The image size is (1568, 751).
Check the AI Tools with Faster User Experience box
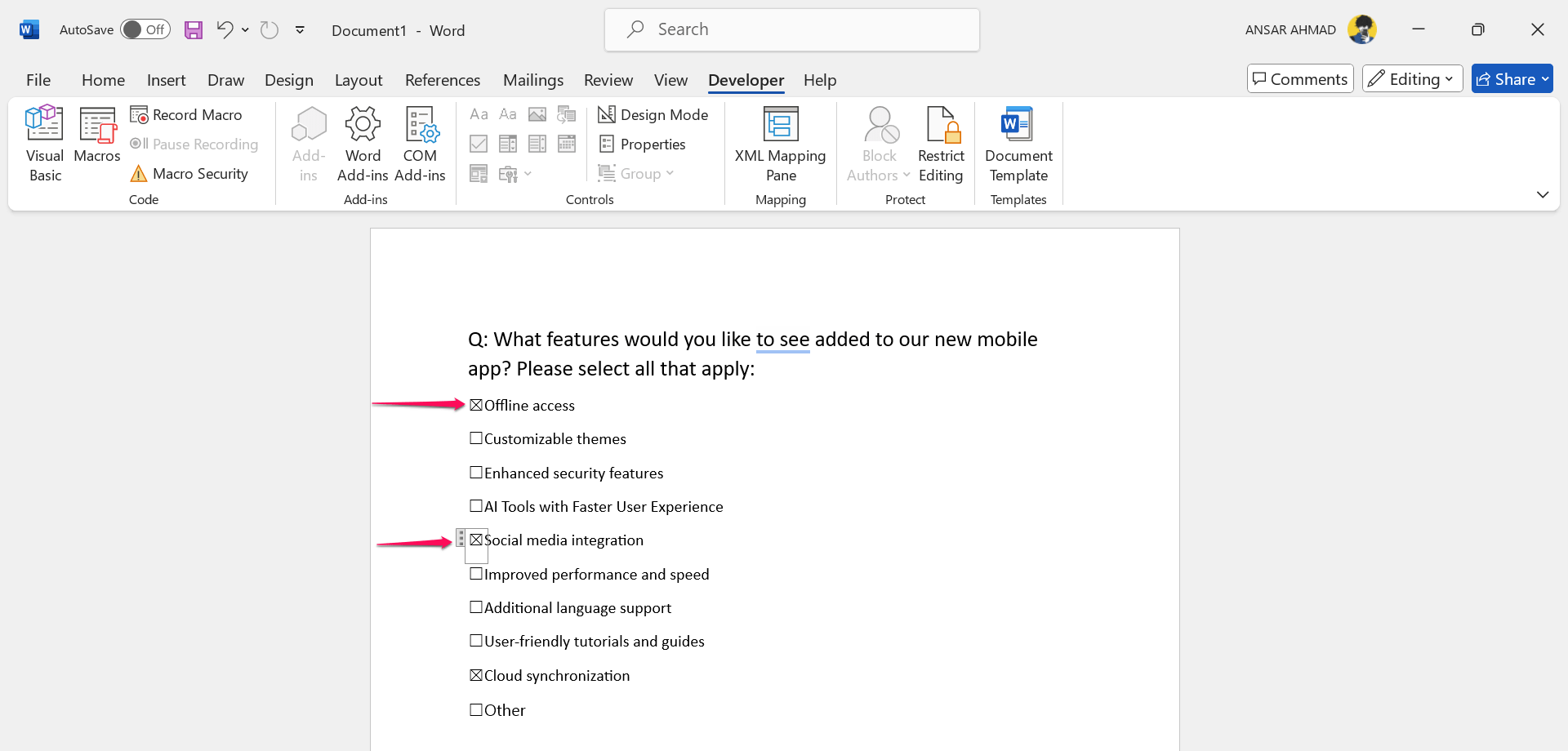coord(476,506)
